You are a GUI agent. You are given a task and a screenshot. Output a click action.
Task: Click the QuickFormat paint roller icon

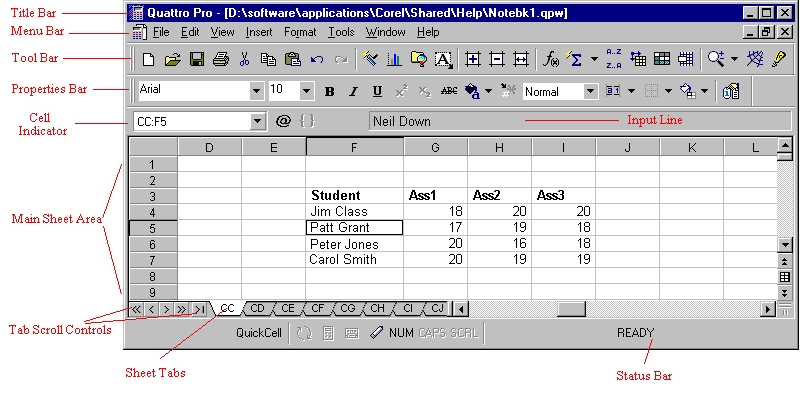coord(370,60)
